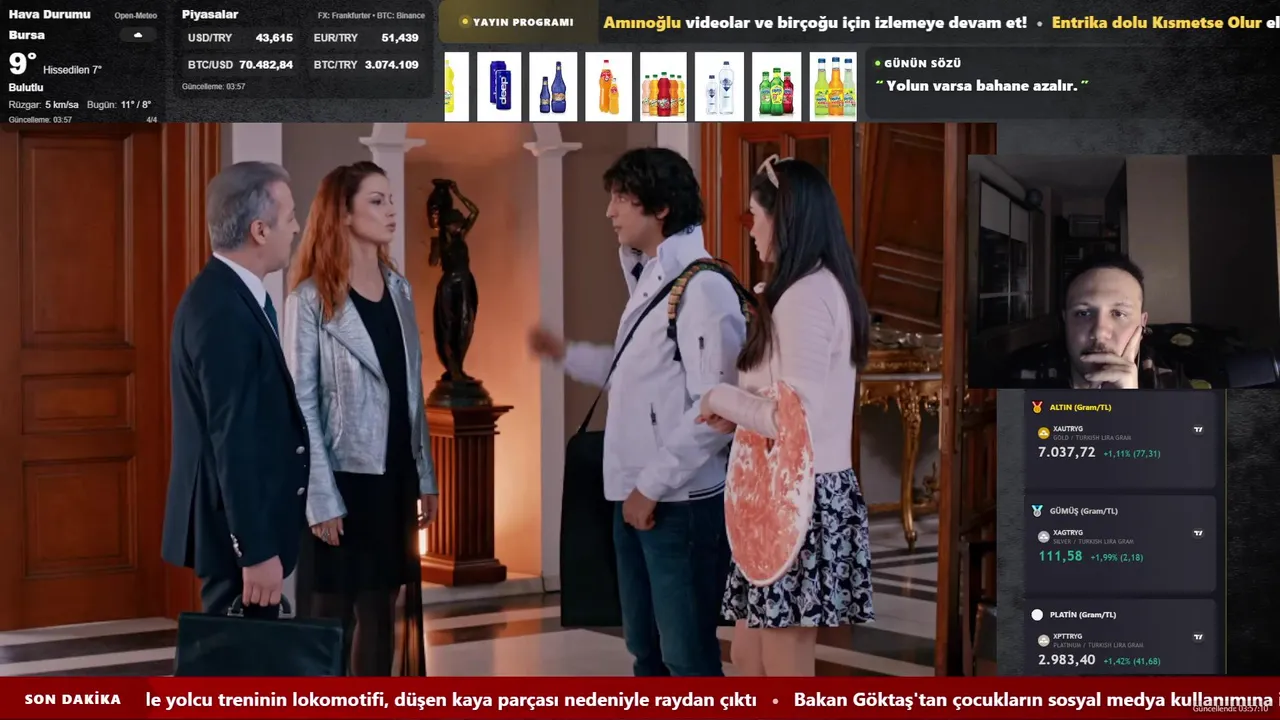Click the quote "Yolun varsa bahane azalır."
Viewport: 1280px width, 720px height.
pyautogui.click(x=982, y=86)
